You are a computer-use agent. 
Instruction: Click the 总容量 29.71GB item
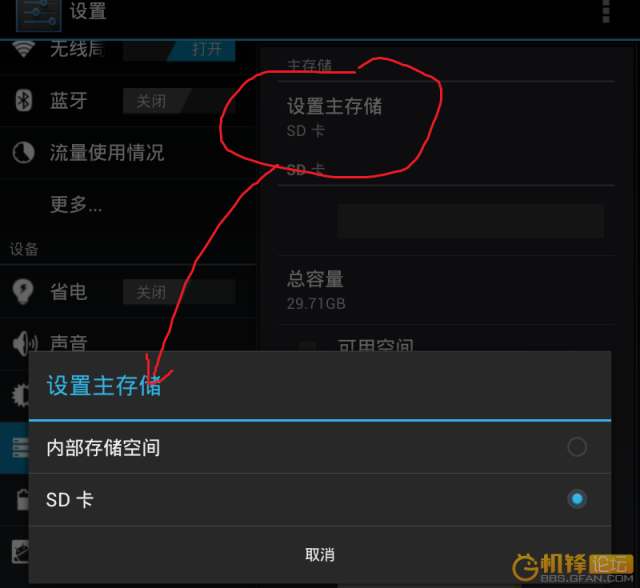[x=446, y=291]
